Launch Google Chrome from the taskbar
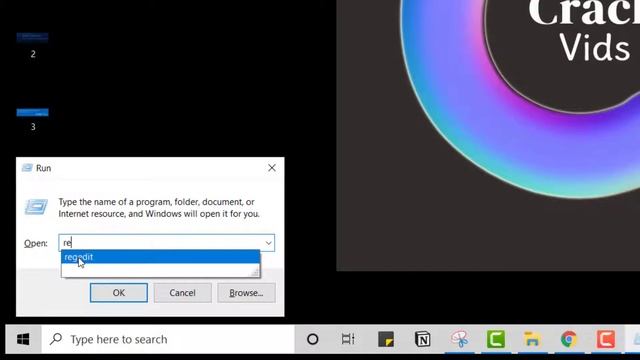 569,339
